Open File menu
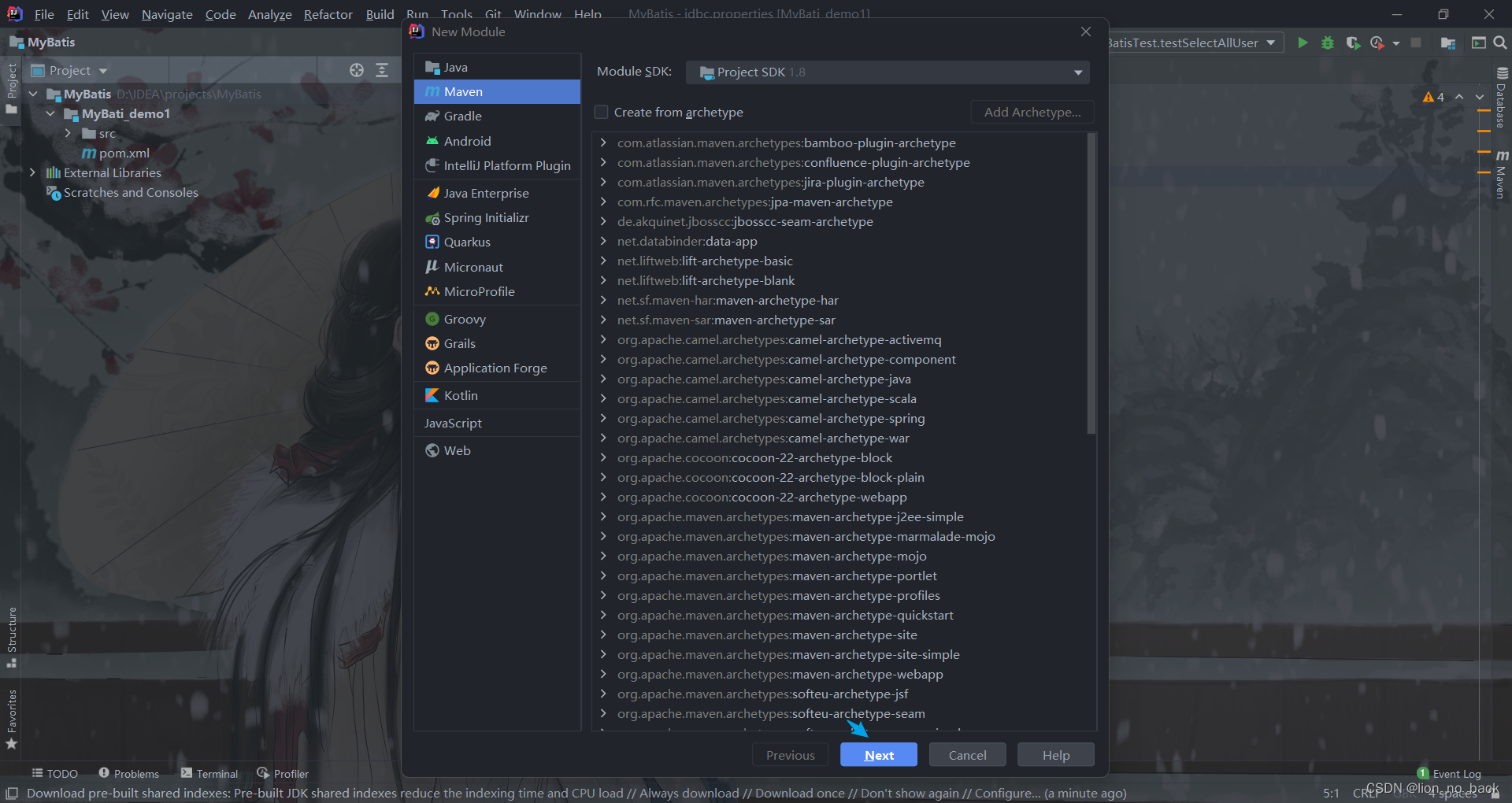 click(44, 14)
